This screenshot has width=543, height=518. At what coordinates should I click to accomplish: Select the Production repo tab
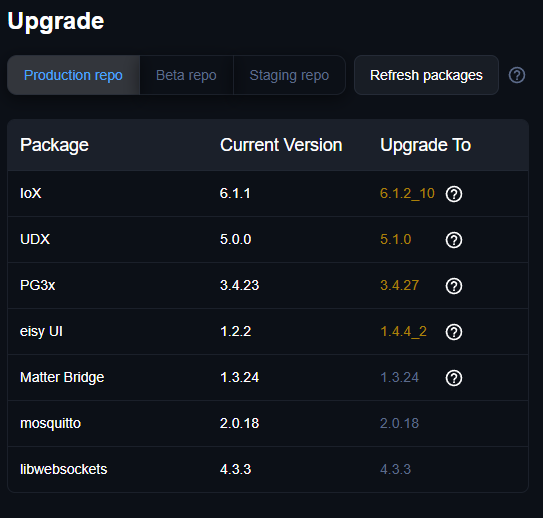coord(73,75)
